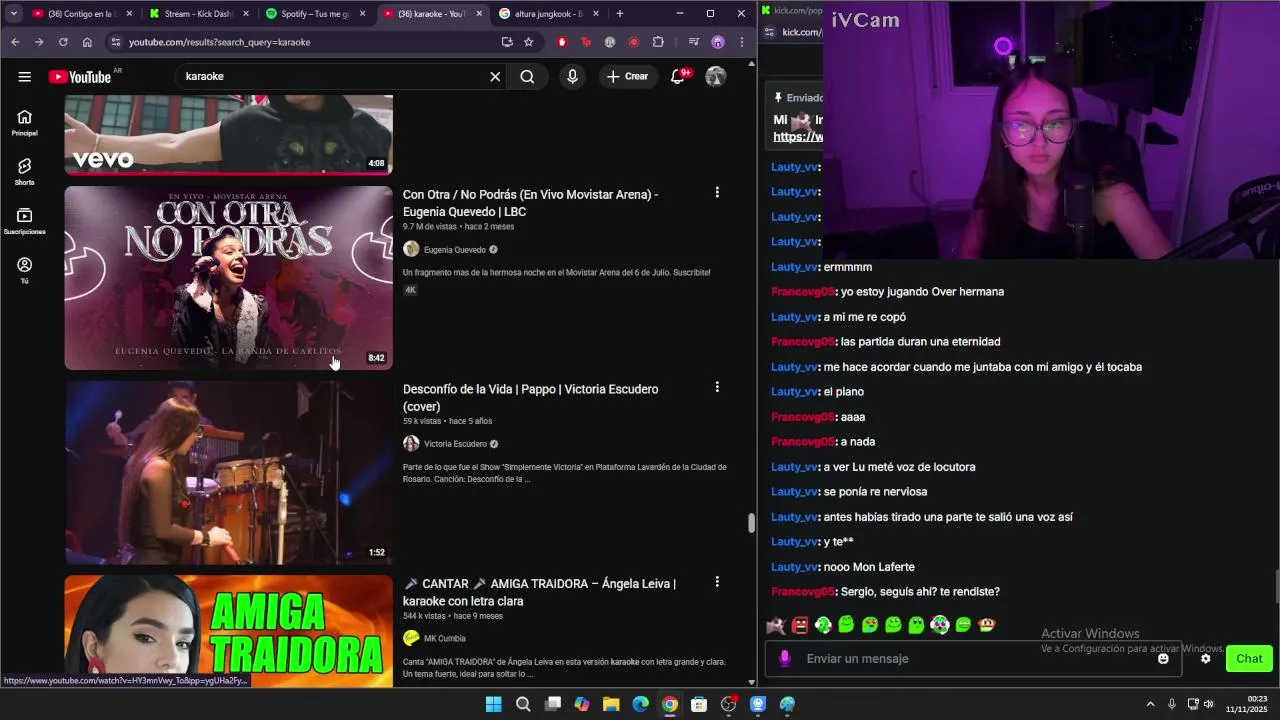Go to Principal in the YouTube sidebar

(25, 123)
